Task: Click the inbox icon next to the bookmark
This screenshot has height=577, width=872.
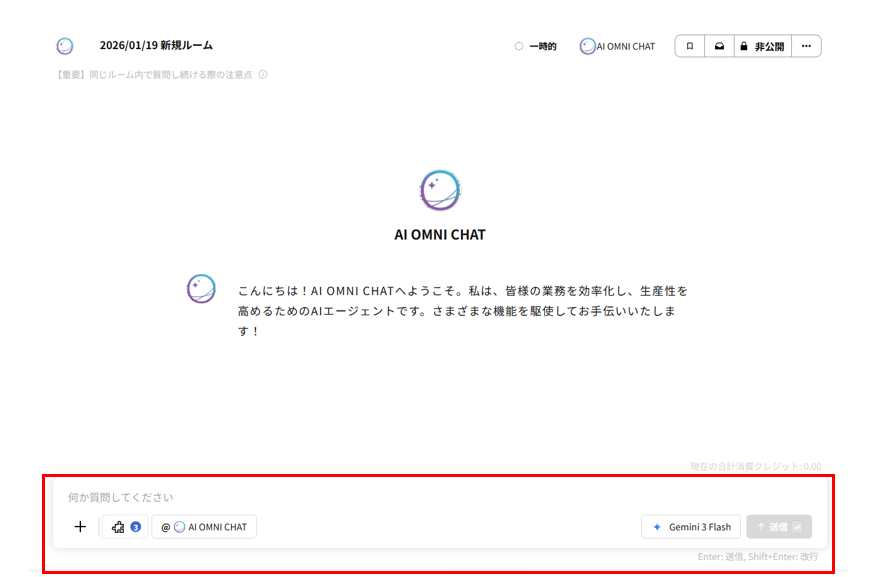Action: click(x=719, y=45)
